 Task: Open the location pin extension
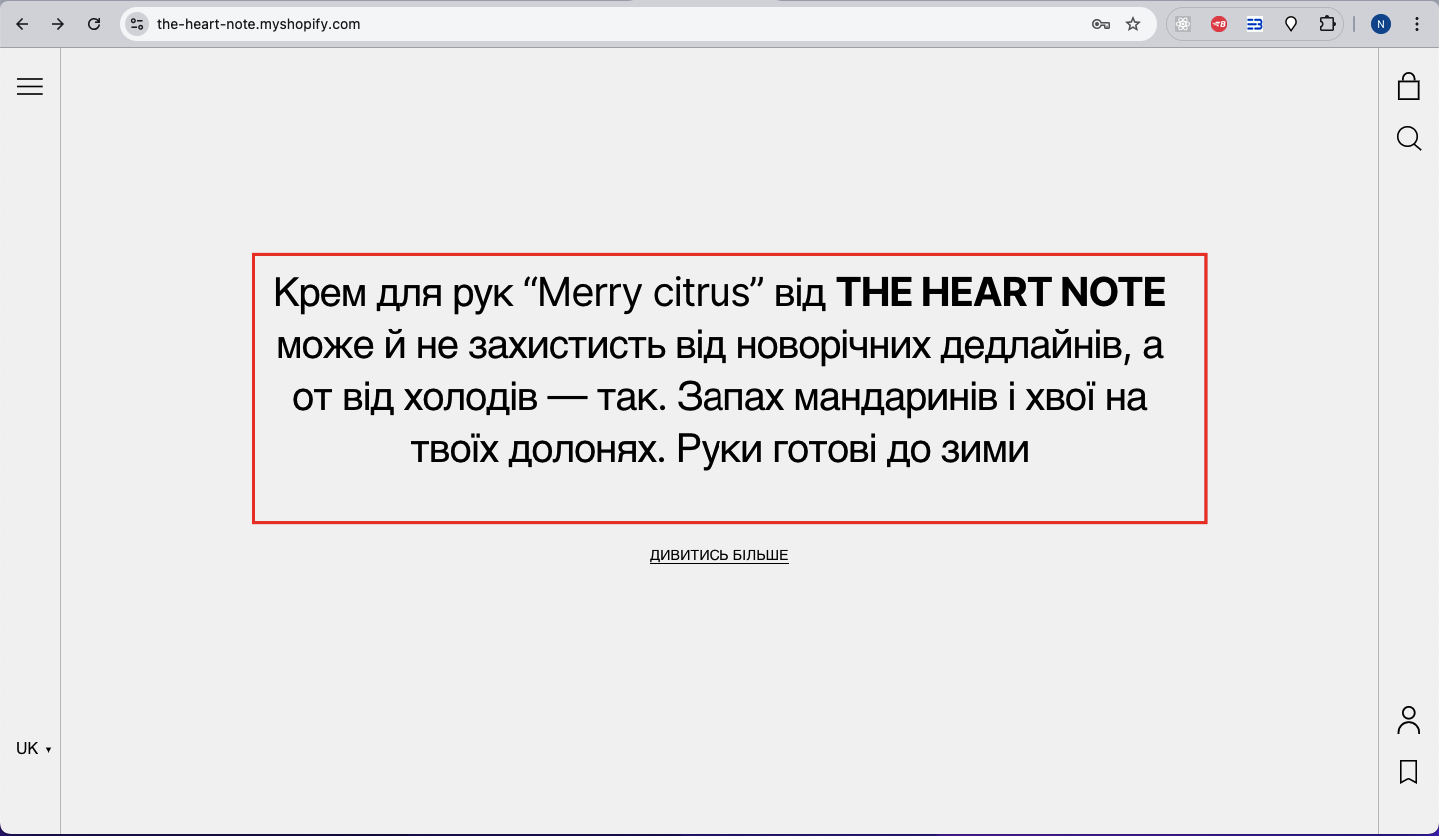pos(1291,24)
